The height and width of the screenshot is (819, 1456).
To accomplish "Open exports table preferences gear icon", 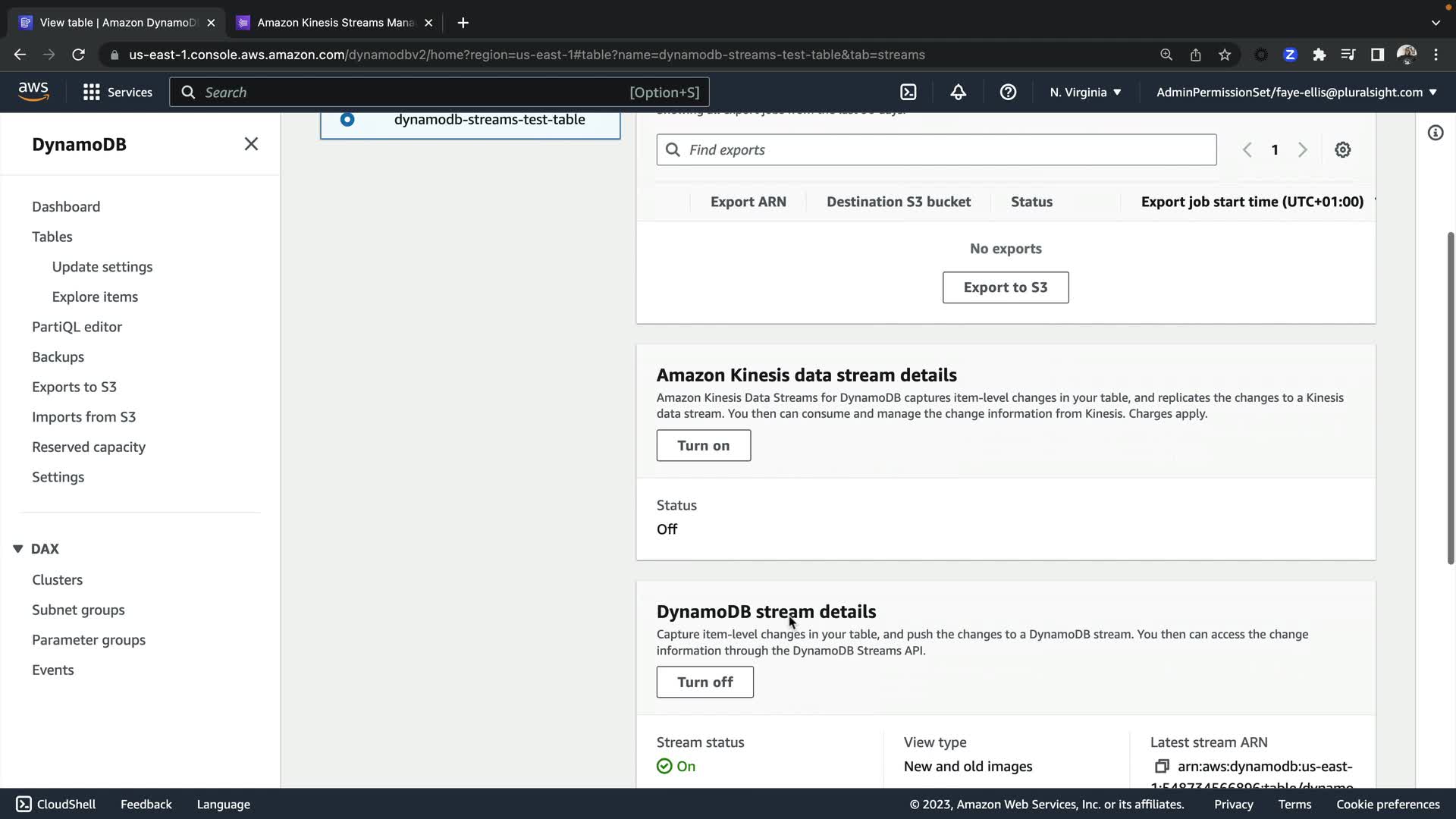I will (x=1342, y=149).
